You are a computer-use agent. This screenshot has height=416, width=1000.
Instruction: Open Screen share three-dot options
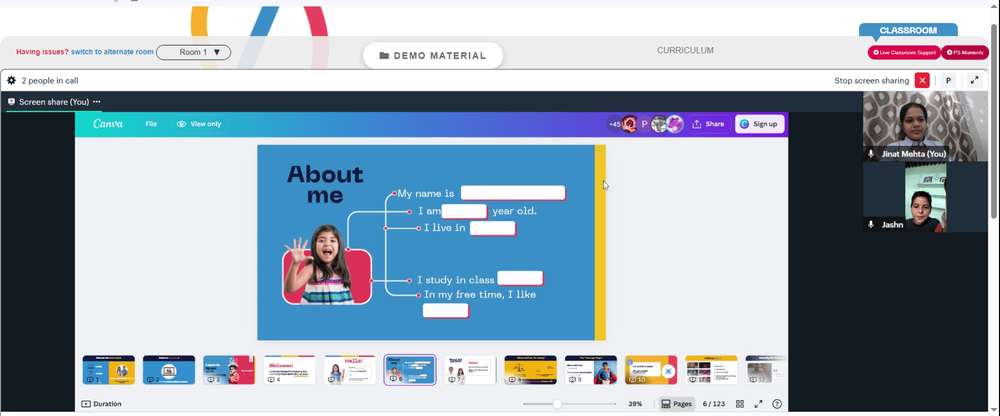(97, 102)
